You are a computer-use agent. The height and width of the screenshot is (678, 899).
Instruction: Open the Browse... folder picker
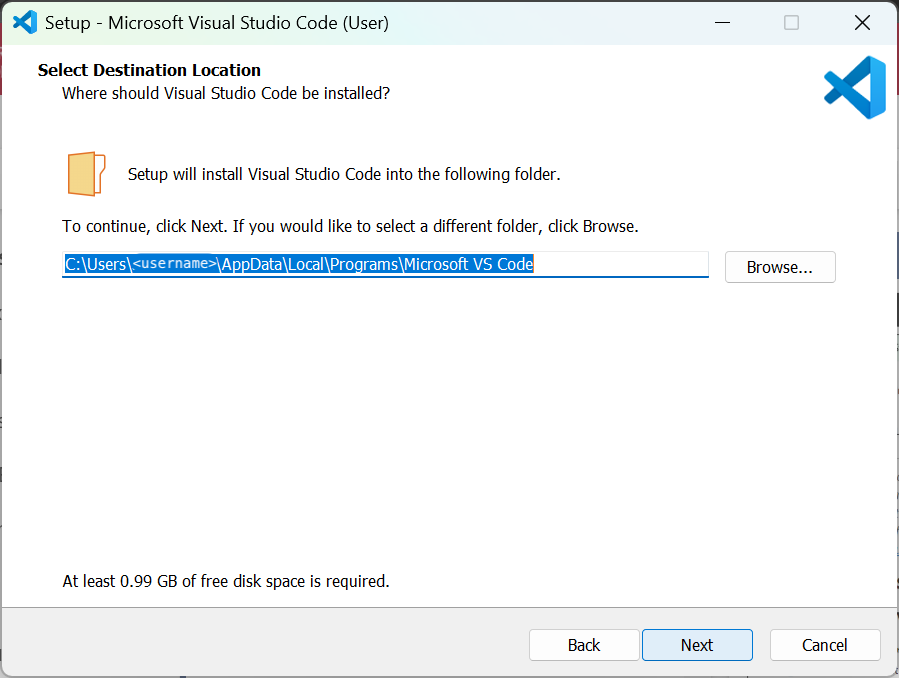click(780, 267)
